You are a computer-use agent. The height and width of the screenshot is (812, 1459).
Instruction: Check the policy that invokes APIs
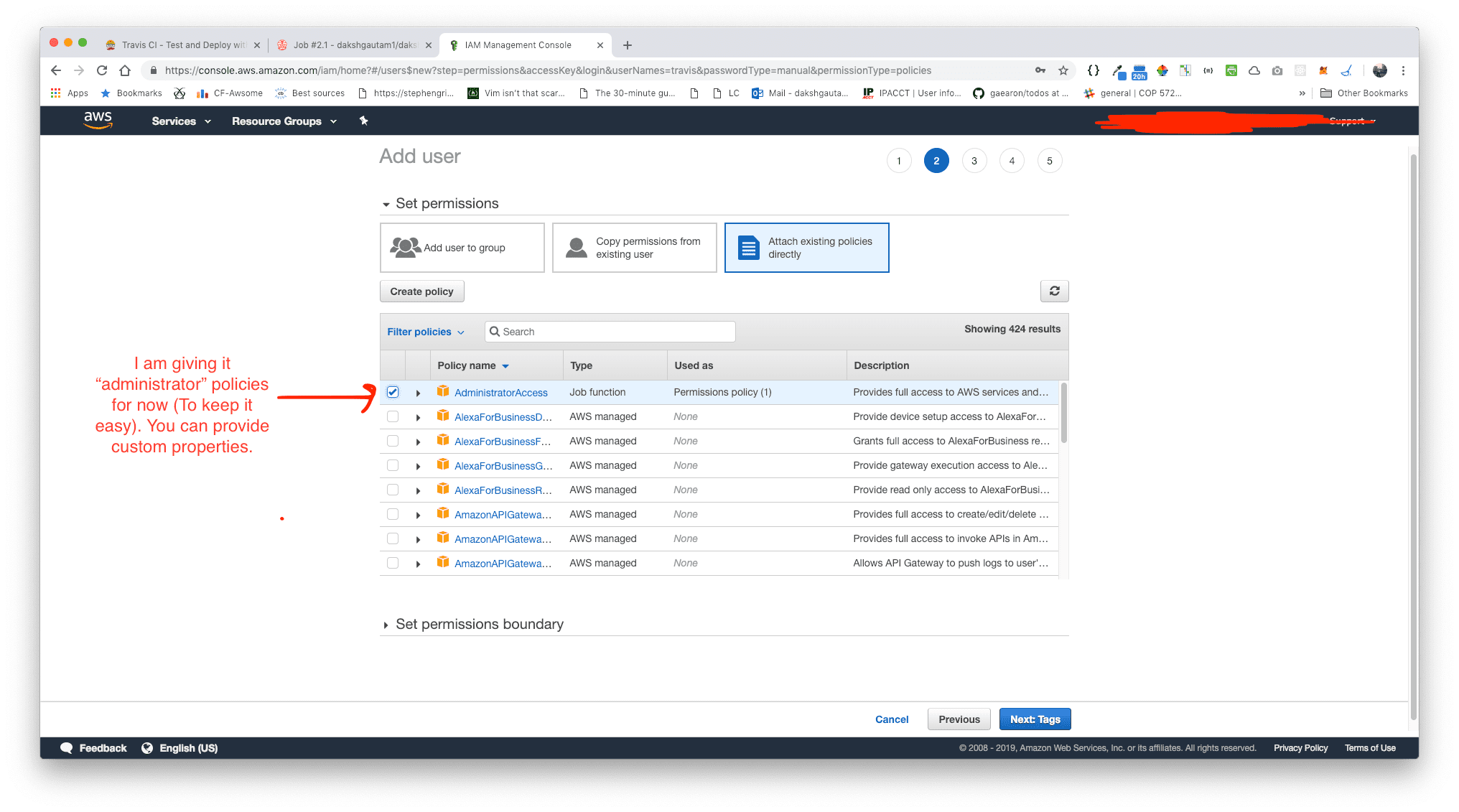[x=393, y=538]
